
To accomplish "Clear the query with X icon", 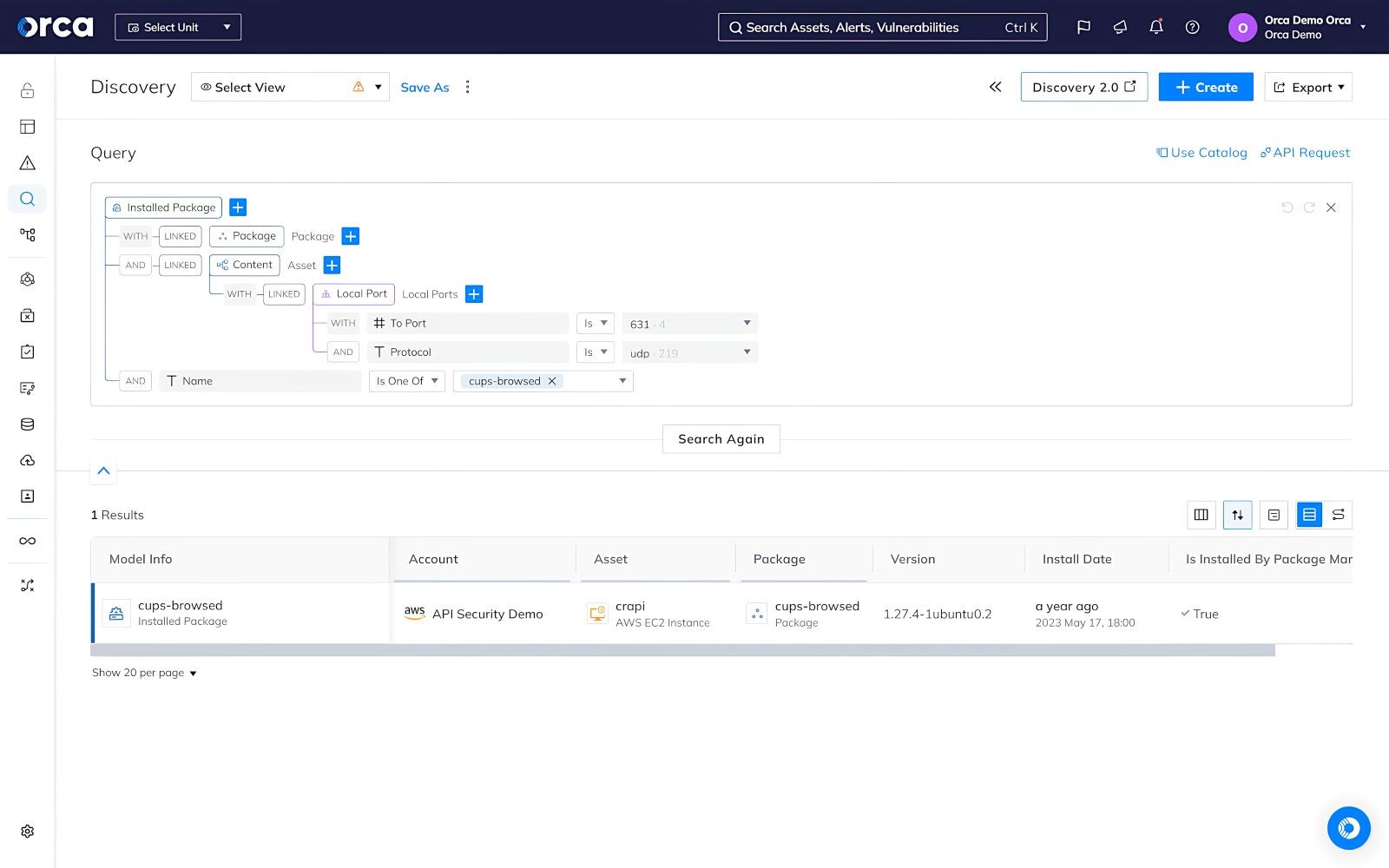I will click(1331, 207).
